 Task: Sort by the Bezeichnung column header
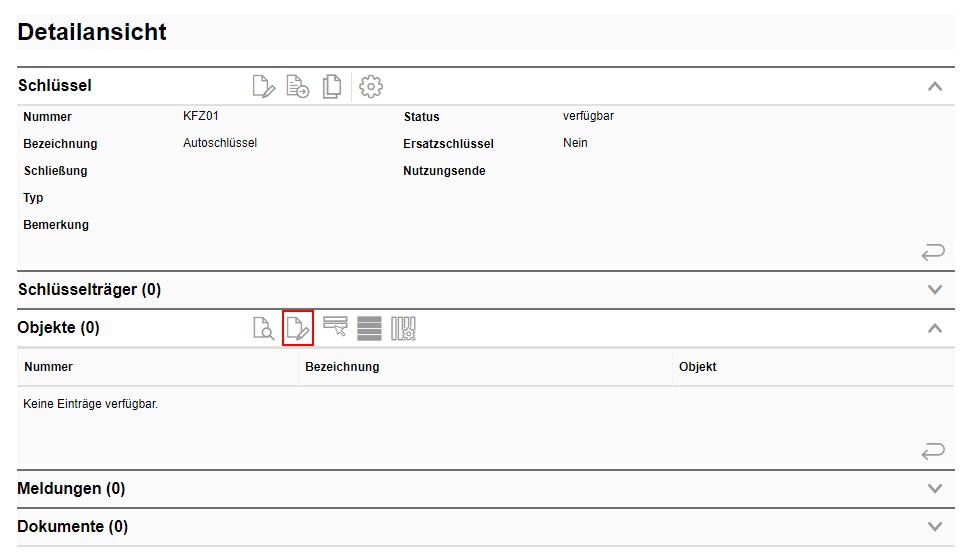[342, 367]
